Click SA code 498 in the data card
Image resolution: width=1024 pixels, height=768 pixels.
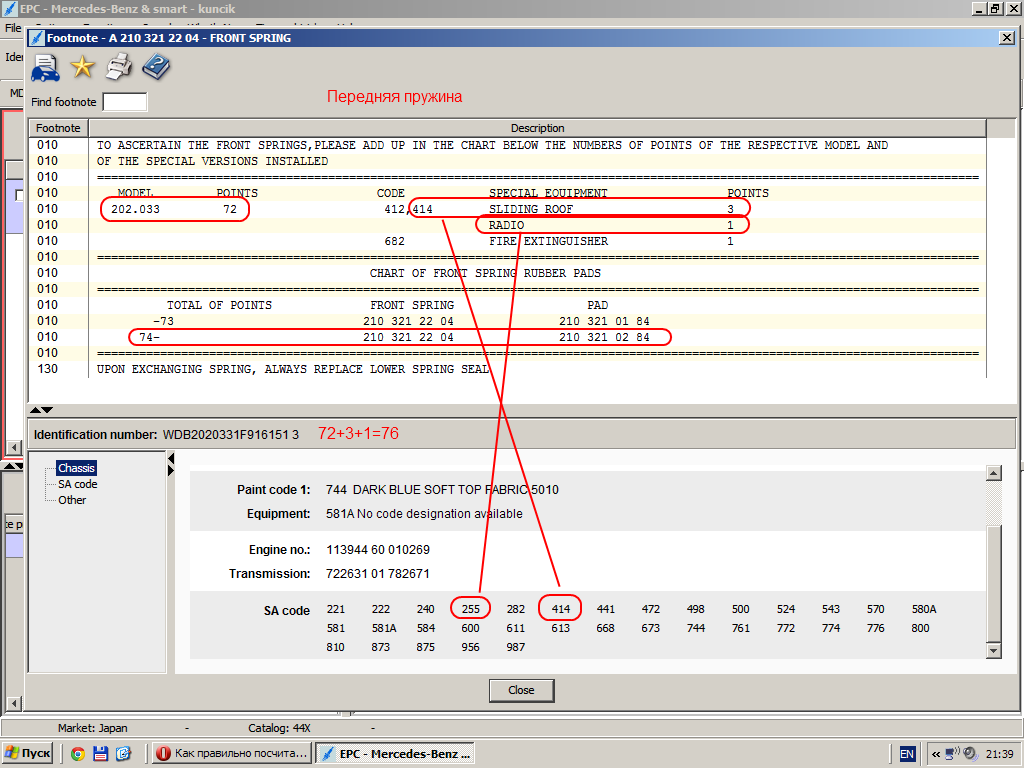click(x=696, y=609)
